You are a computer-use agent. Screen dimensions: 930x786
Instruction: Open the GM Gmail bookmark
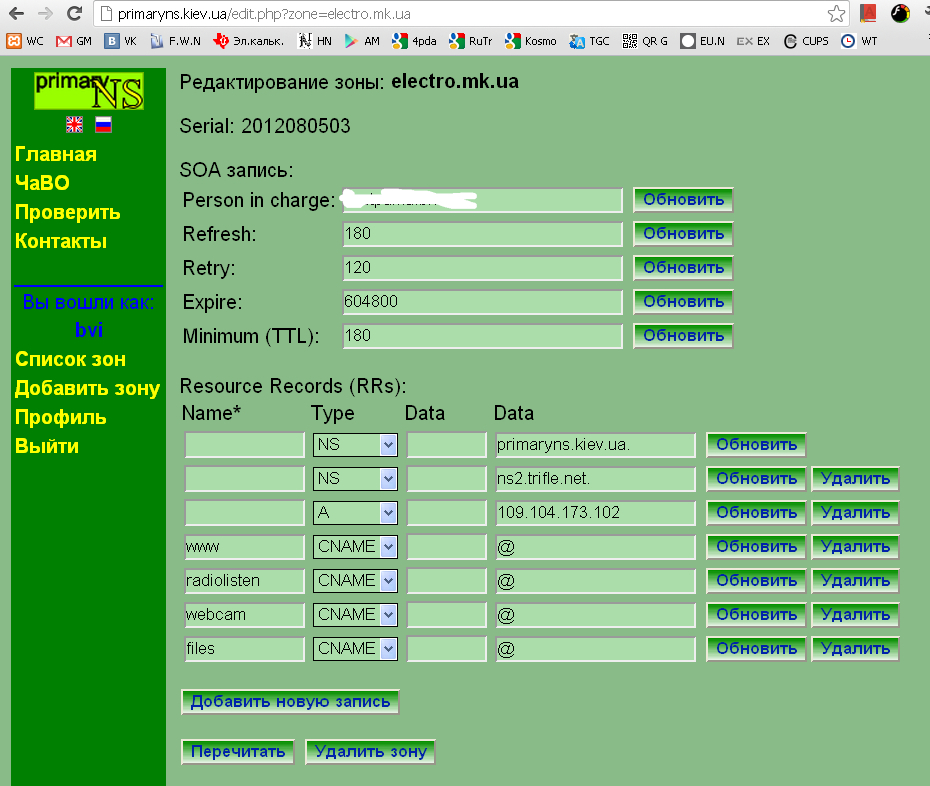(74, 41)
